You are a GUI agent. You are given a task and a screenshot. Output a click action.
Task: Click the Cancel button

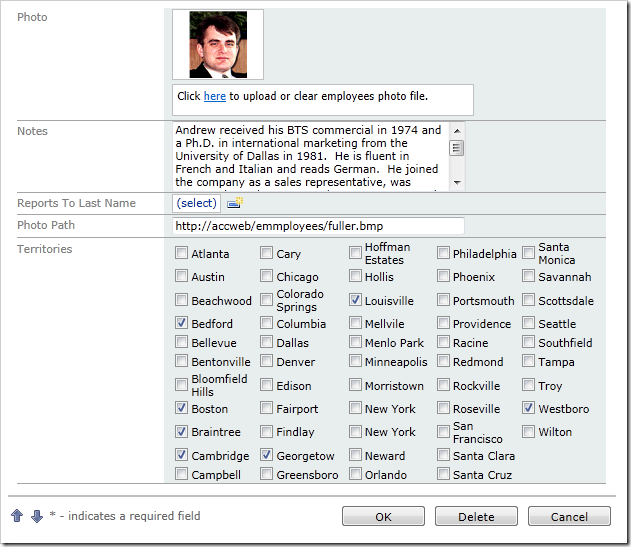pyautogui.click(x=569, y=516)
